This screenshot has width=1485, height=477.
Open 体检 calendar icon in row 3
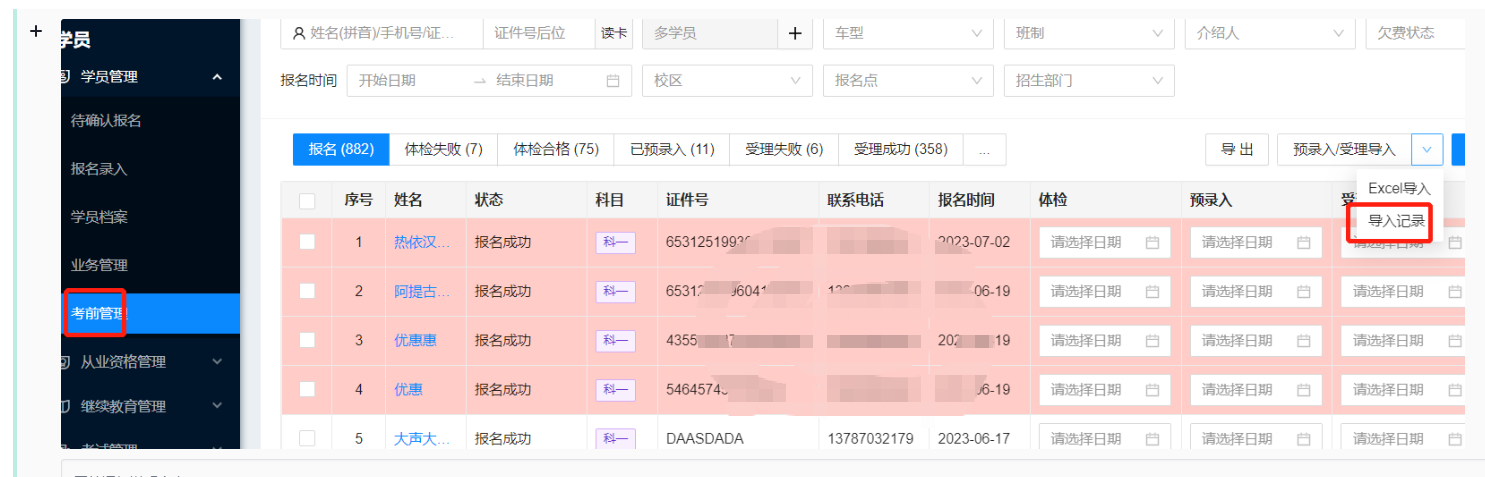[1152, 340]
